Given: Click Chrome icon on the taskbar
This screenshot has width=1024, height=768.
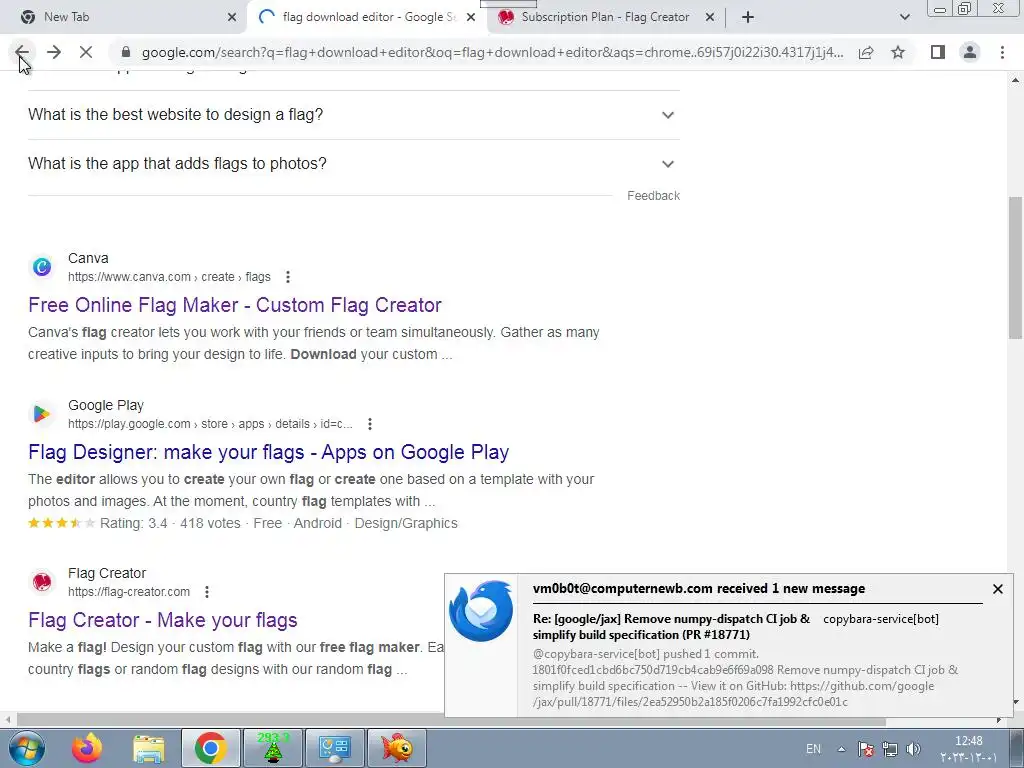Looking at the screenshot, I should 210,748.
